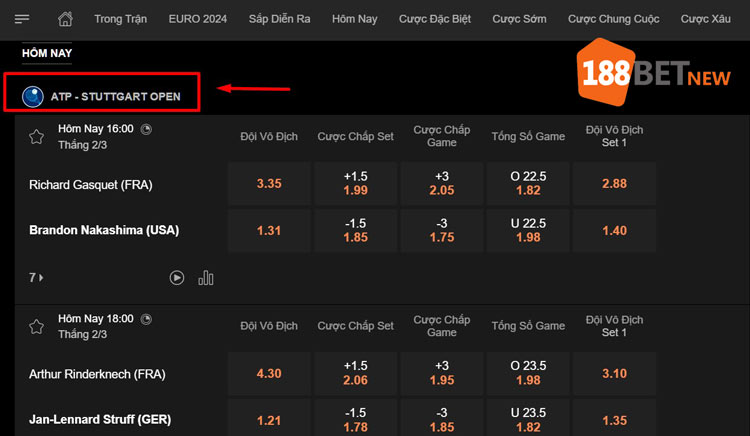Favorite the Gasquet vs Nakashima match star
The width and height of the screenshot is (750, 436).
pos(36,137)
